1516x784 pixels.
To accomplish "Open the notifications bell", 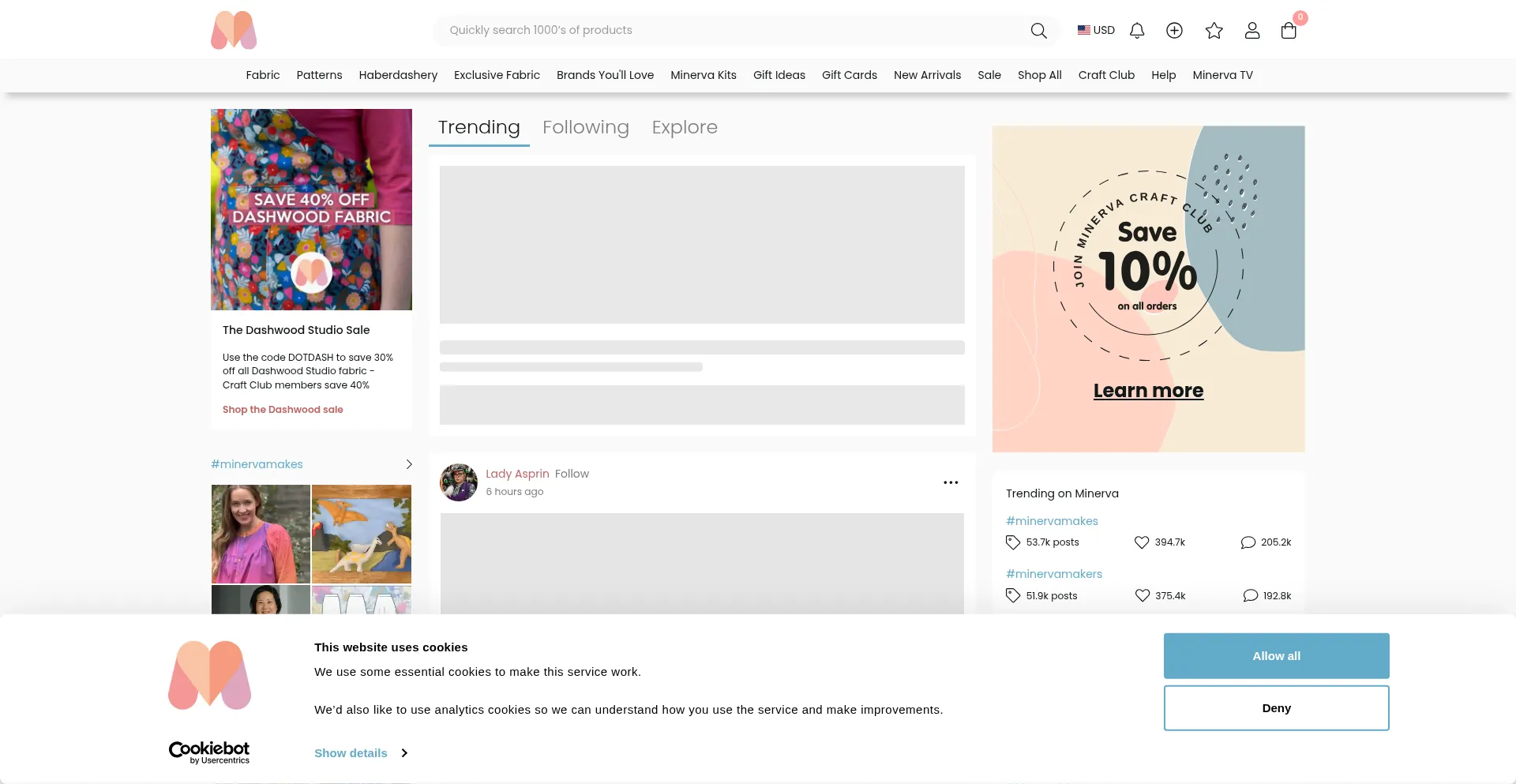I will tap(1136, 31).
